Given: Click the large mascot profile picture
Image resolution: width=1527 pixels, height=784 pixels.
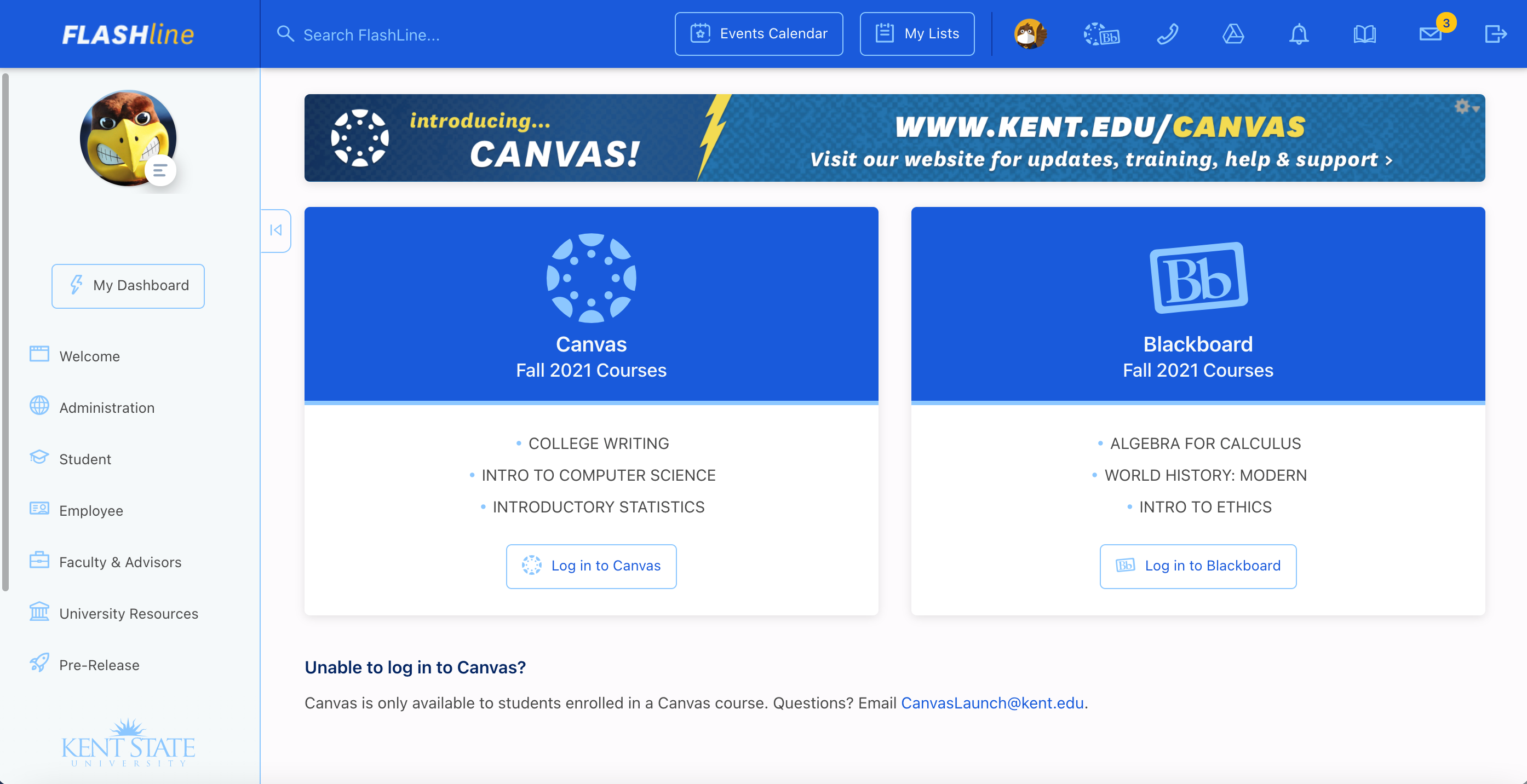Looking at the screenshot, I should (x=128, y=137).
